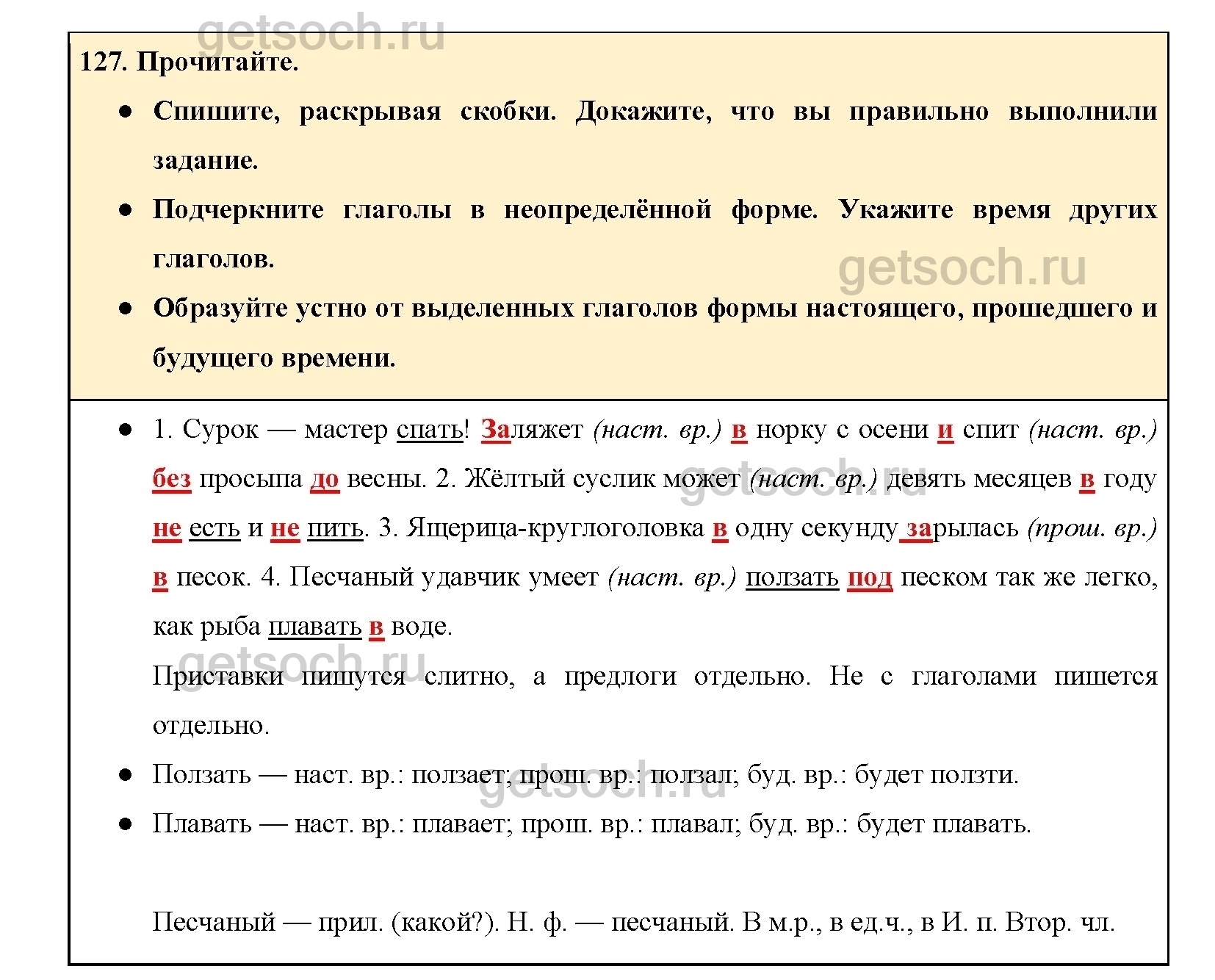Click the red underlined word "до"

coord(325,478)
